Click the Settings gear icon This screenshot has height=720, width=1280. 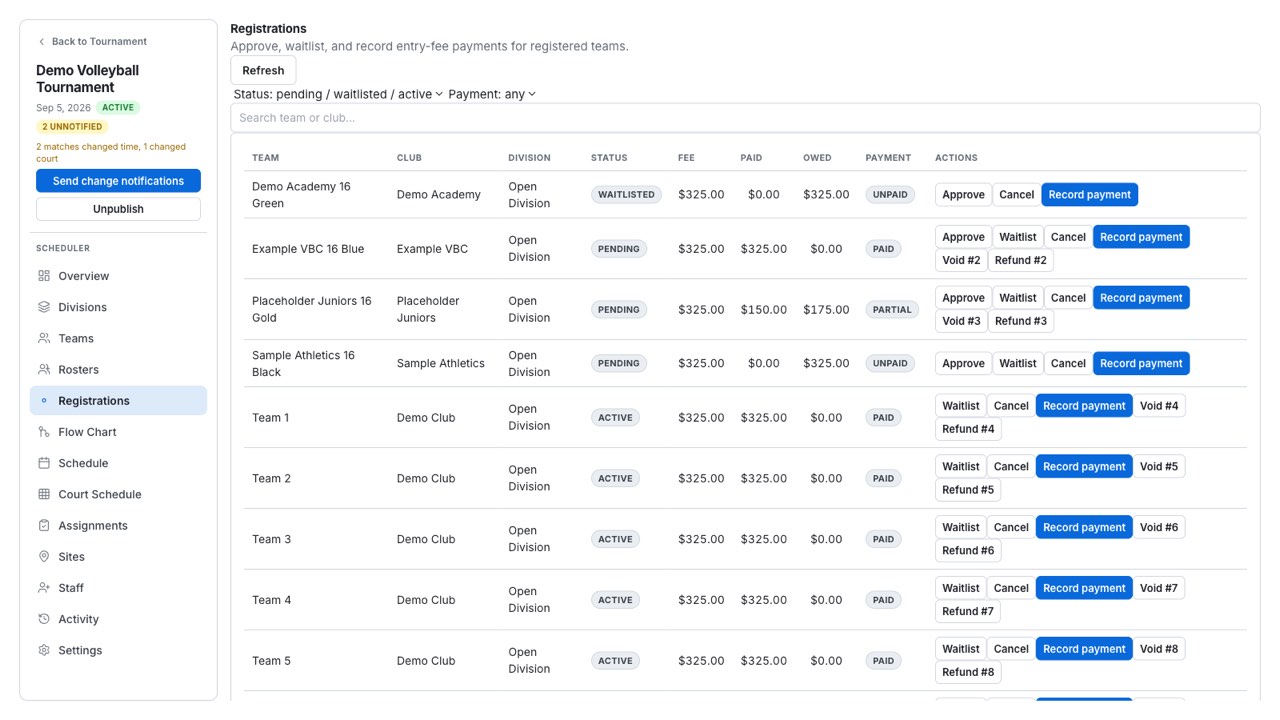pos(44,650)
